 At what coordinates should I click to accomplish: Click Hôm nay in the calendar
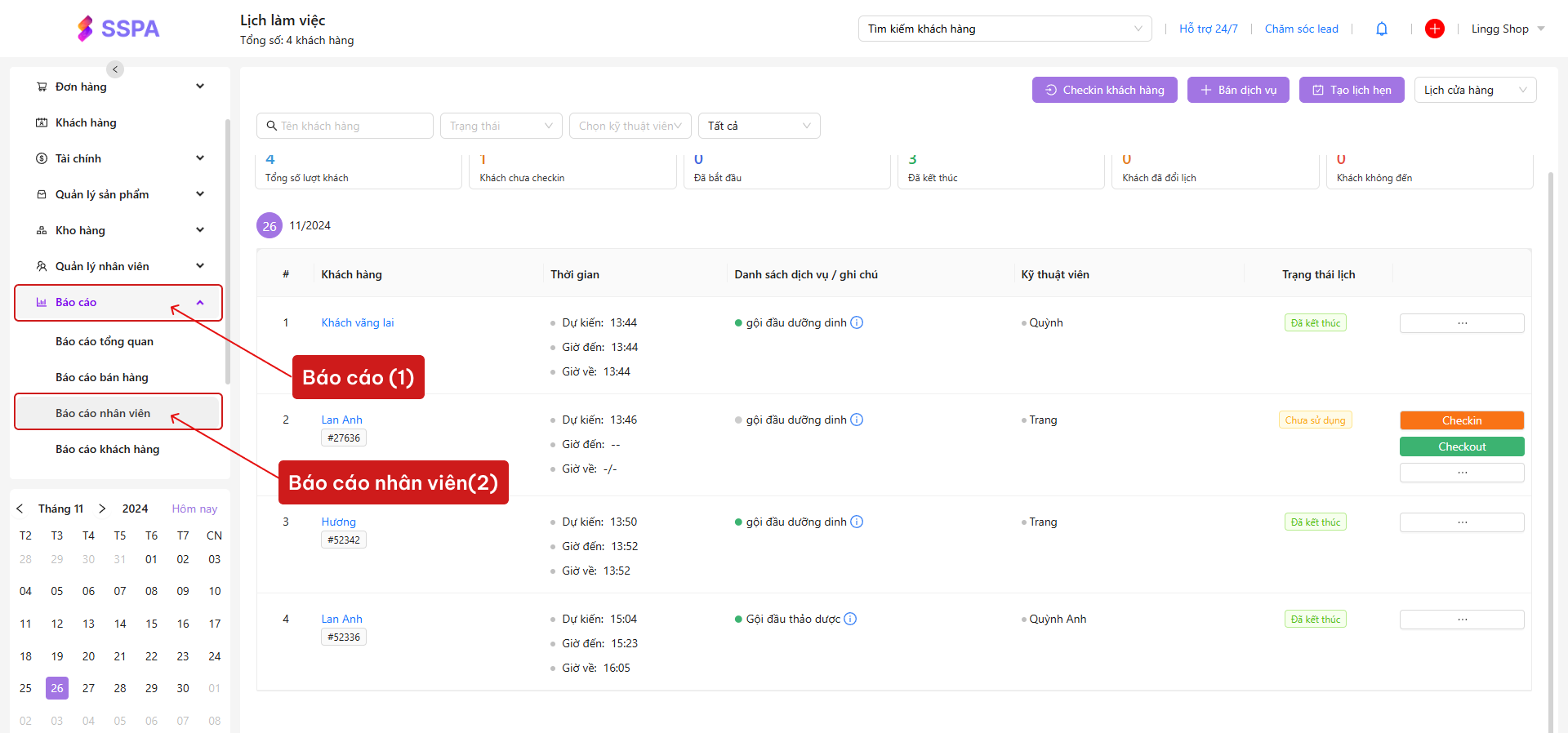194,509
